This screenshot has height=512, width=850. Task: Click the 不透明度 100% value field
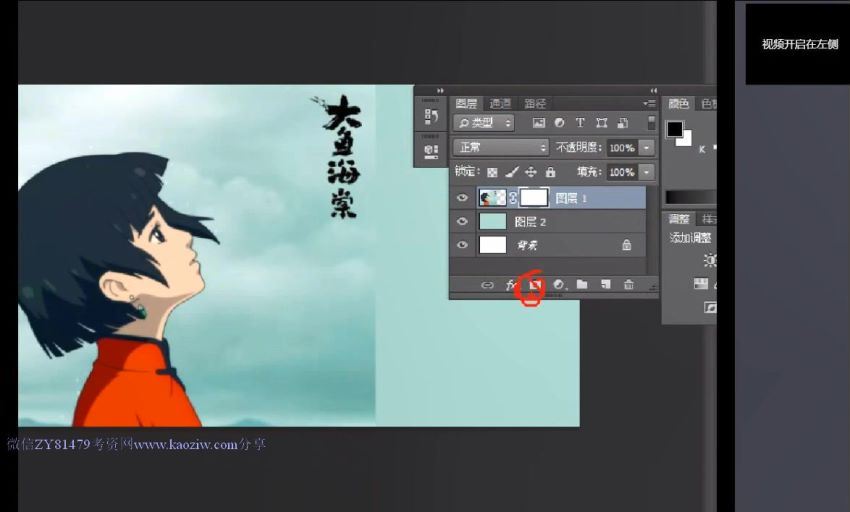tap(622, 148)
